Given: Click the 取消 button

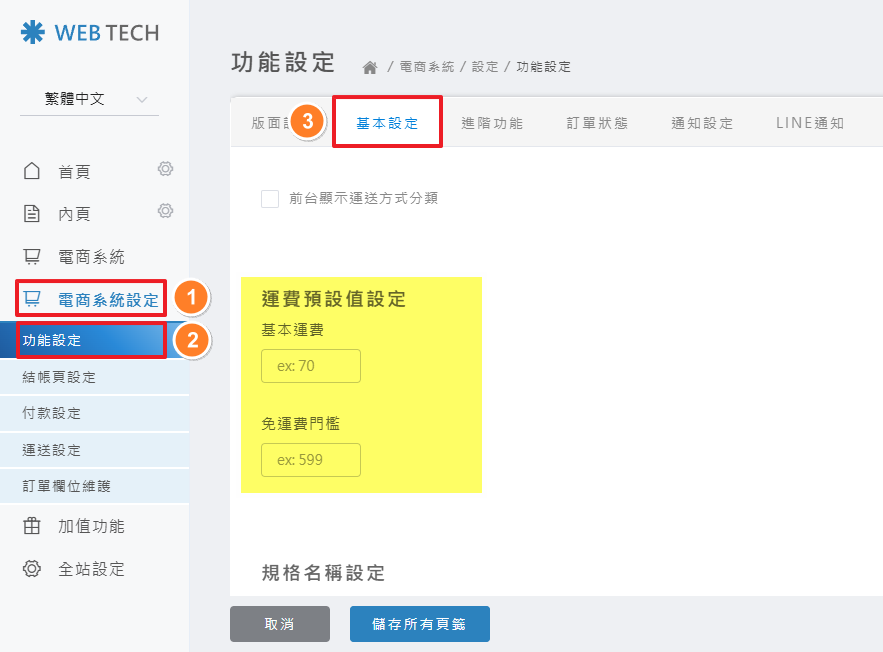Looking at the screenshot, I should tap(279, 624).
